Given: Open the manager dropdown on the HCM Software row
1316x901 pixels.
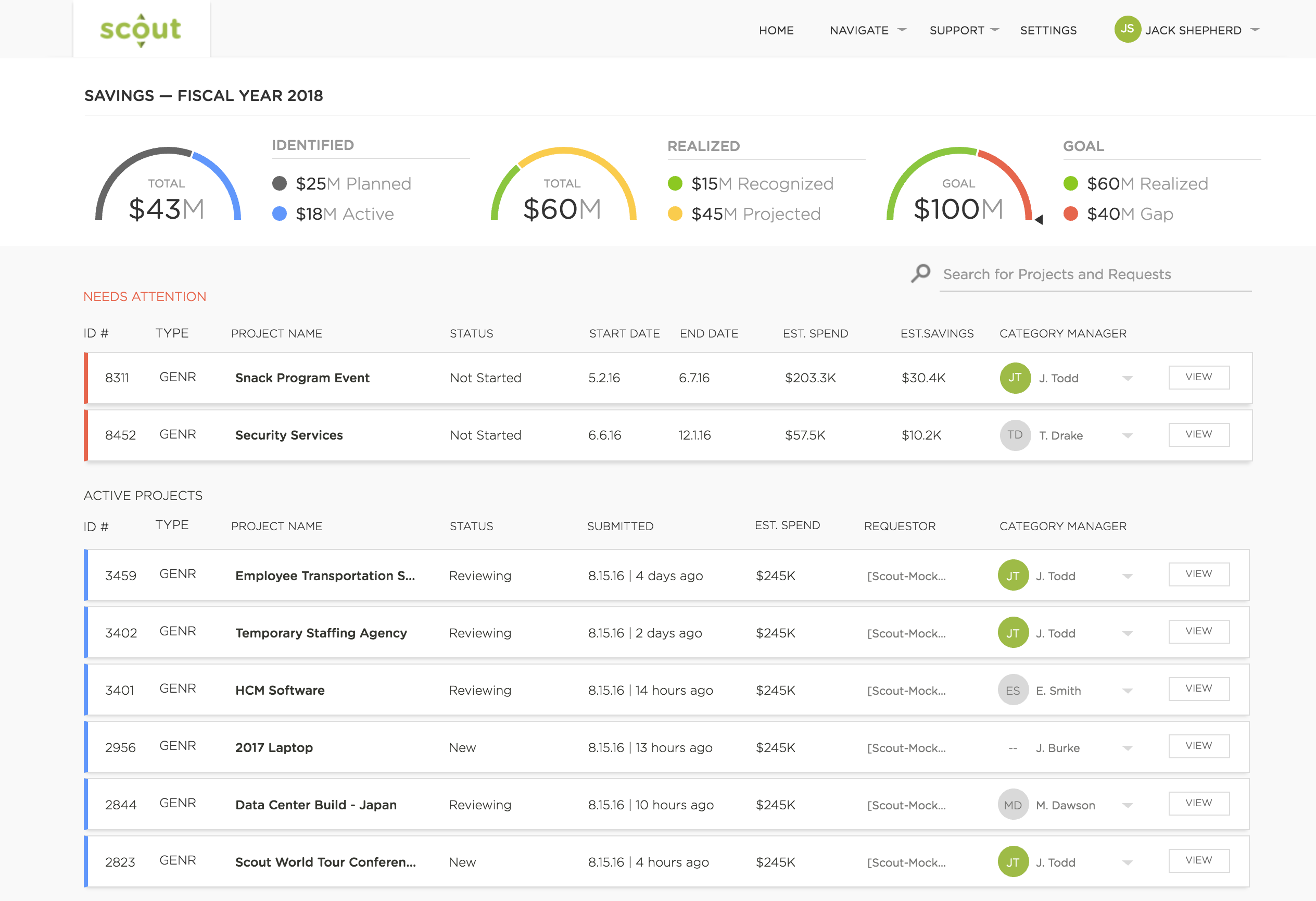Looking at the screenshot, I should [x=1127, y=690].
